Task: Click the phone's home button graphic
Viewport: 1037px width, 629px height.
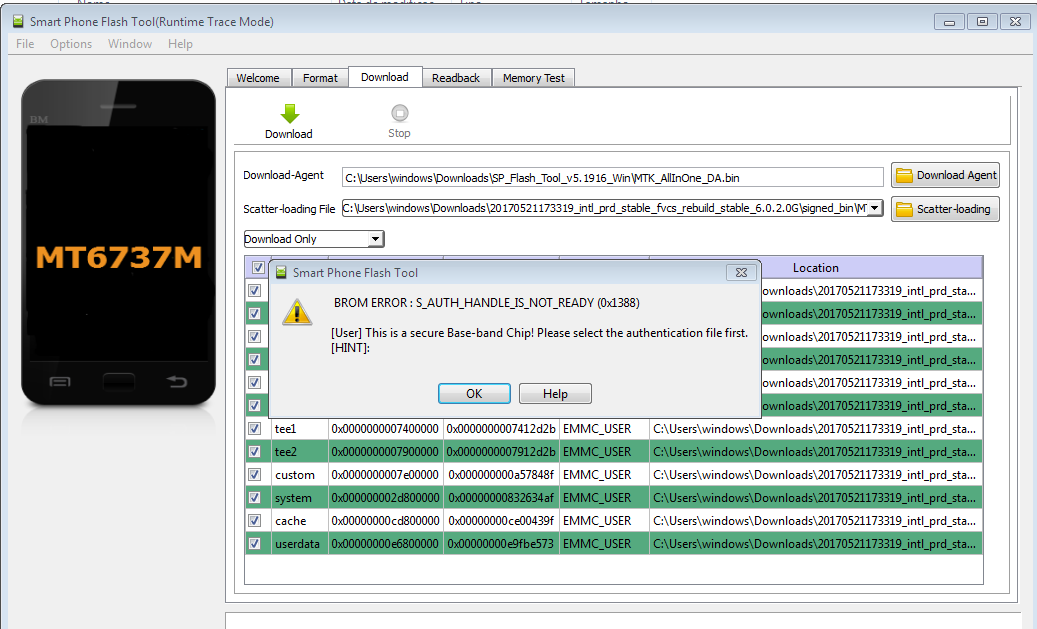Action: tap(118, 381)
